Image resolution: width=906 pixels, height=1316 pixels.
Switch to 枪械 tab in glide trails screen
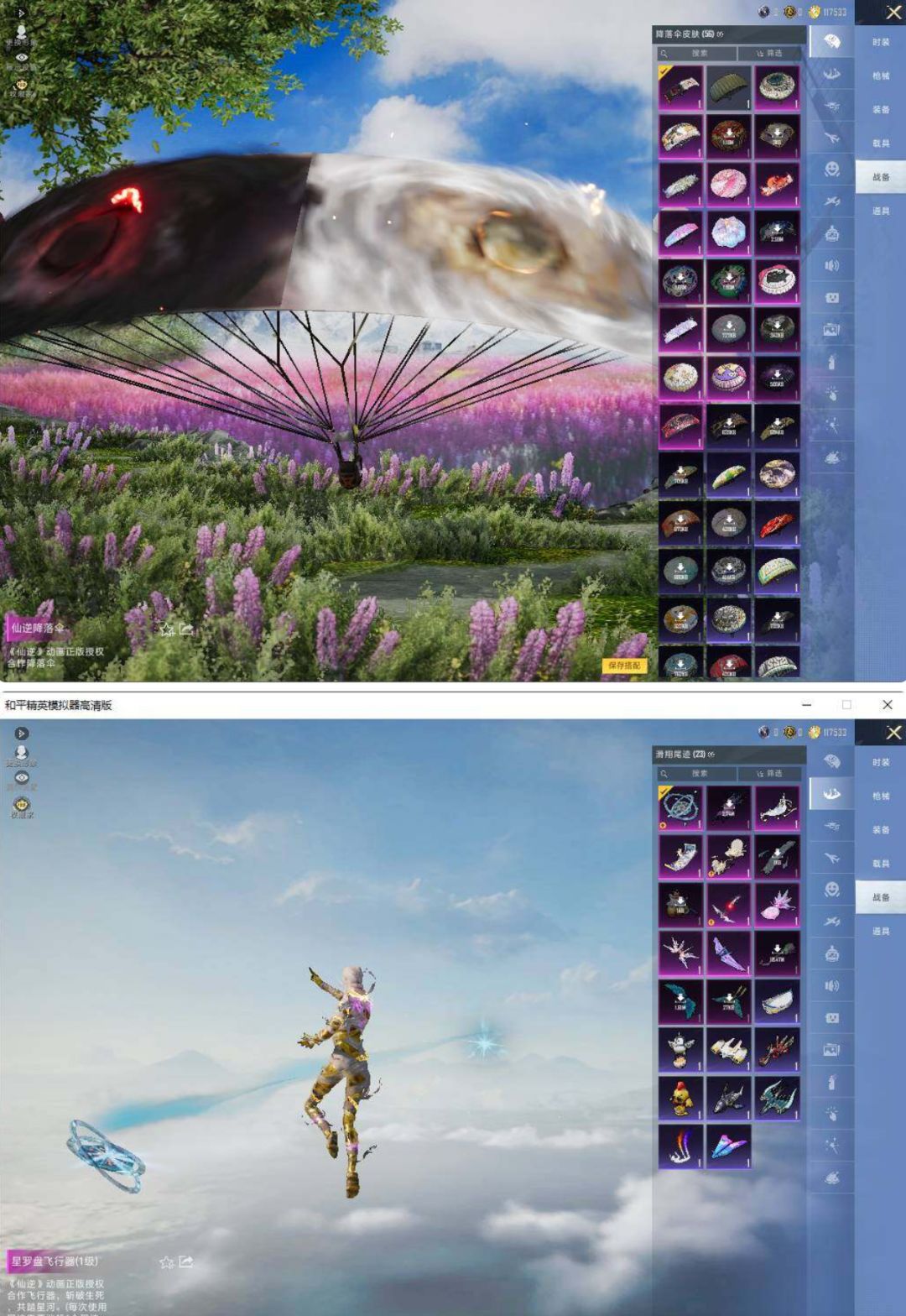881,796
